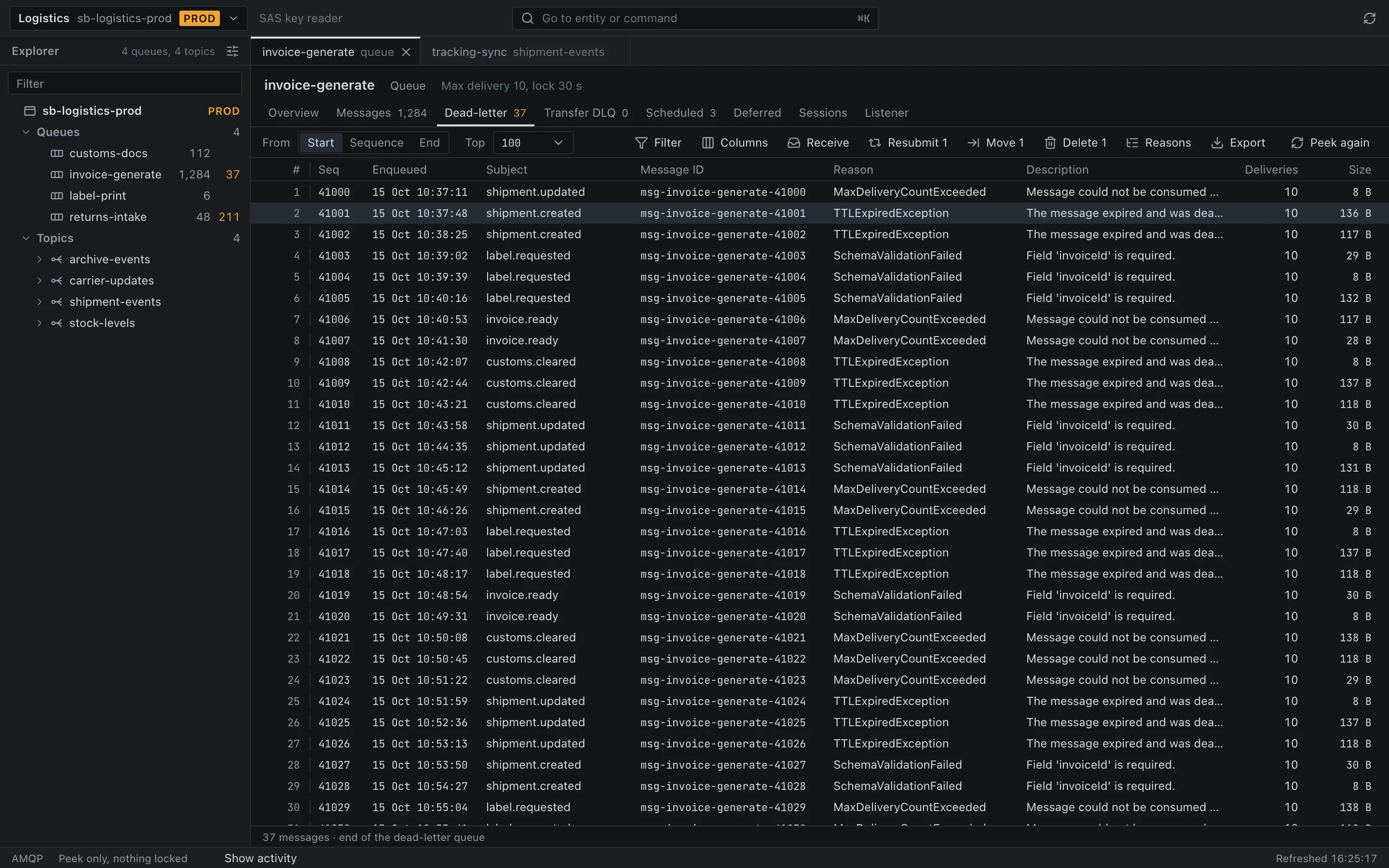1389x868 pixels.
Task: Click Resubmit 1 in the toolbar
Action: [x=908, y=142]
